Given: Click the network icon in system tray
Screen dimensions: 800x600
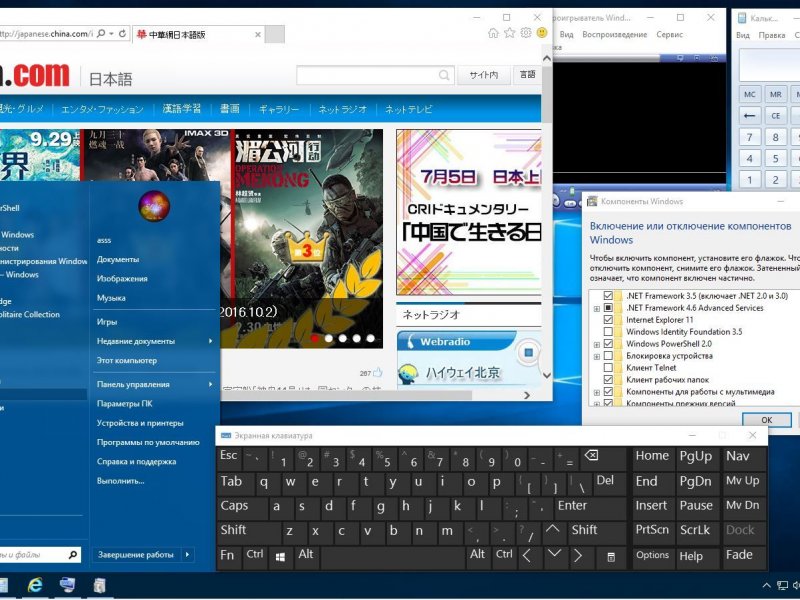Looking at the screenshot, I should point(782,586).
